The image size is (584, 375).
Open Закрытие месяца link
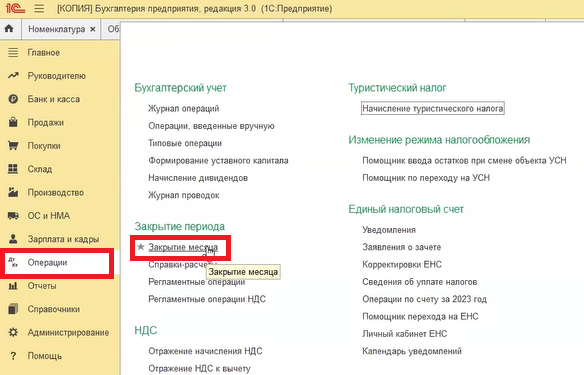(183, 247)
